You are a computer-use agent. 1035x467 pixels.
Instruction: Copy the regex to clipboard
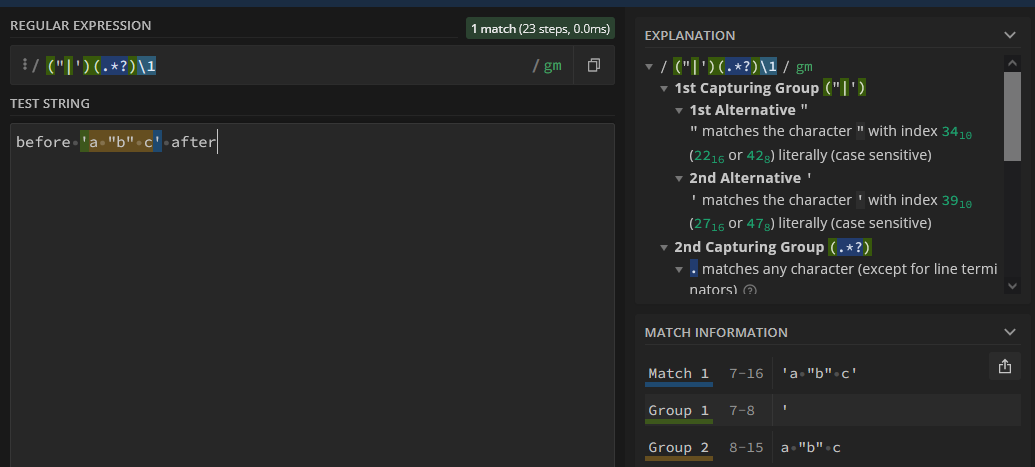coord(593,66)
